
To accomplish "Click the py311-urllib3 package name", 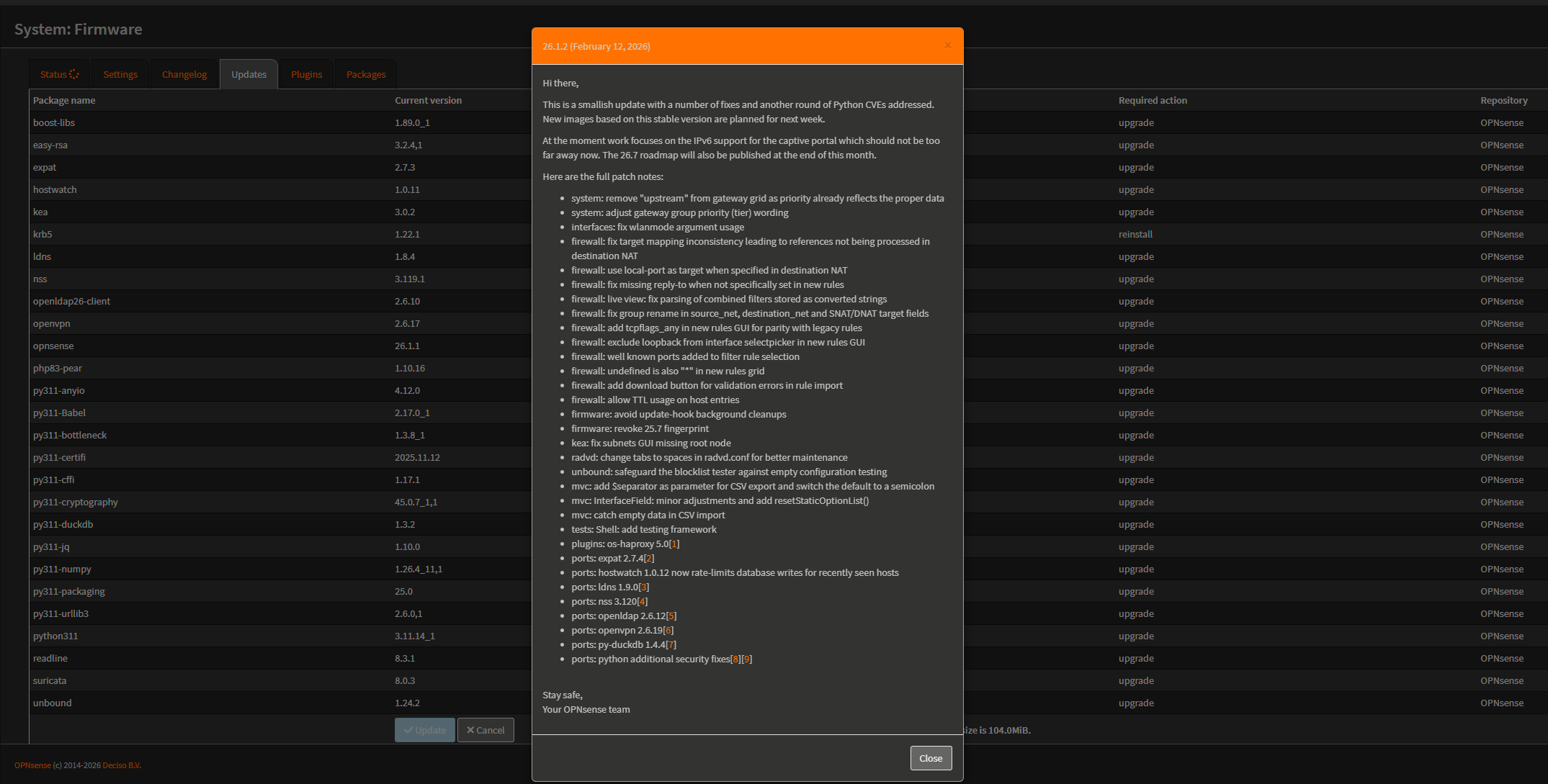I will coord(61,613).
